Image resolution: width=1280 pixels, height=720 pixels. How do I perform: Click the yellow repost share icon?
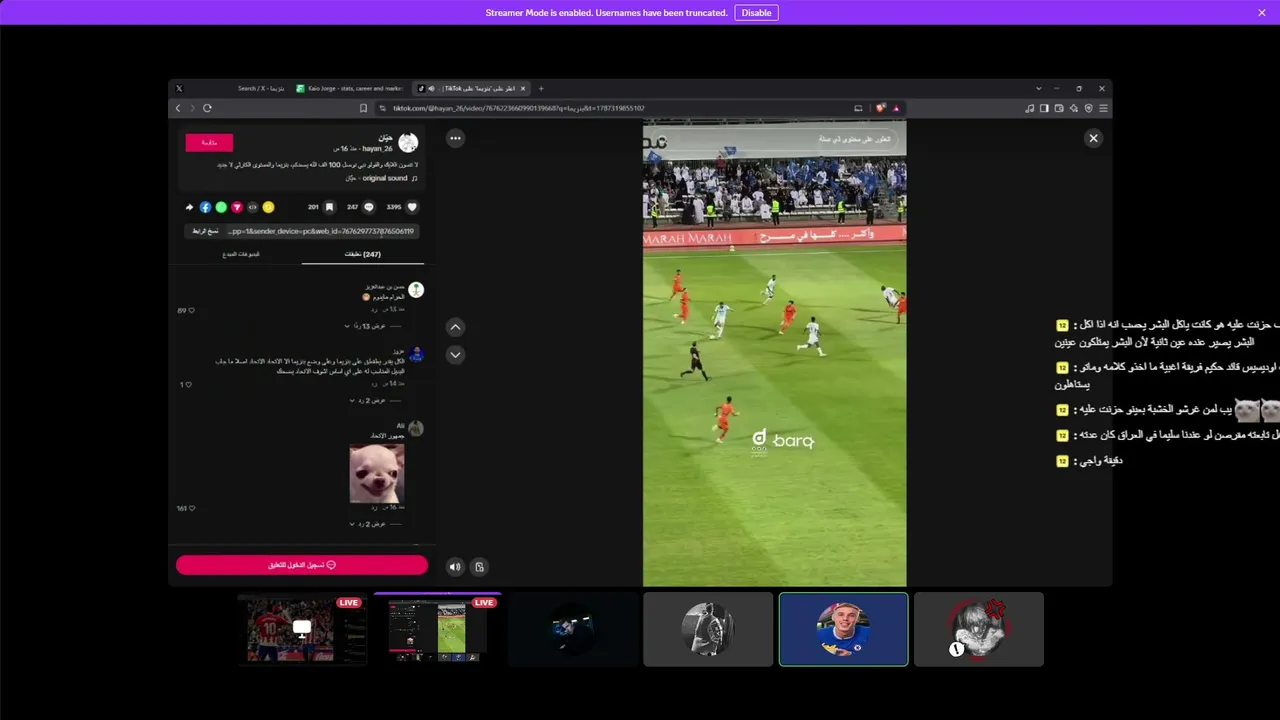pyautogui.click(x=268, y=207)
